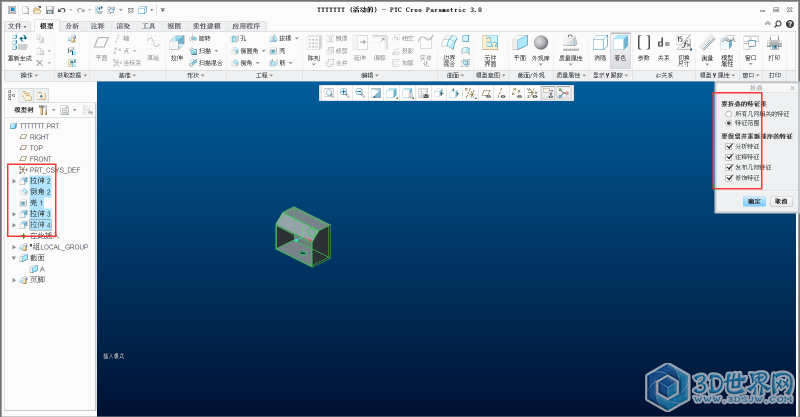Expand 拉伸 4 in model tree

click(x=14, y=225)
